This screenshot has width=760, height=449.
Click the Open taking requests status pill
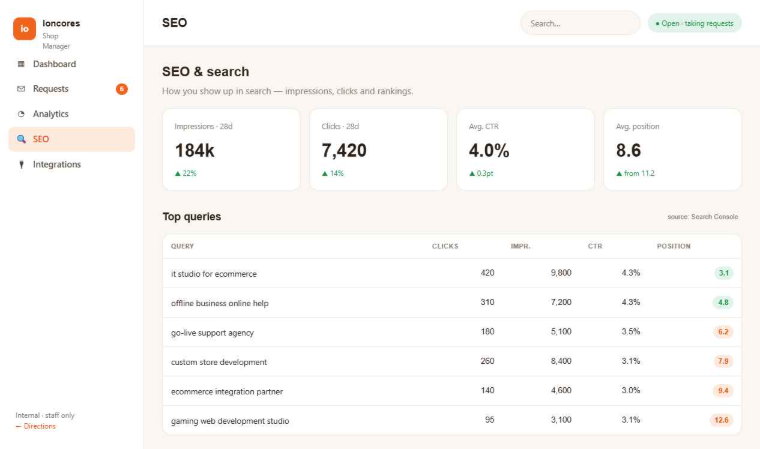695,23
